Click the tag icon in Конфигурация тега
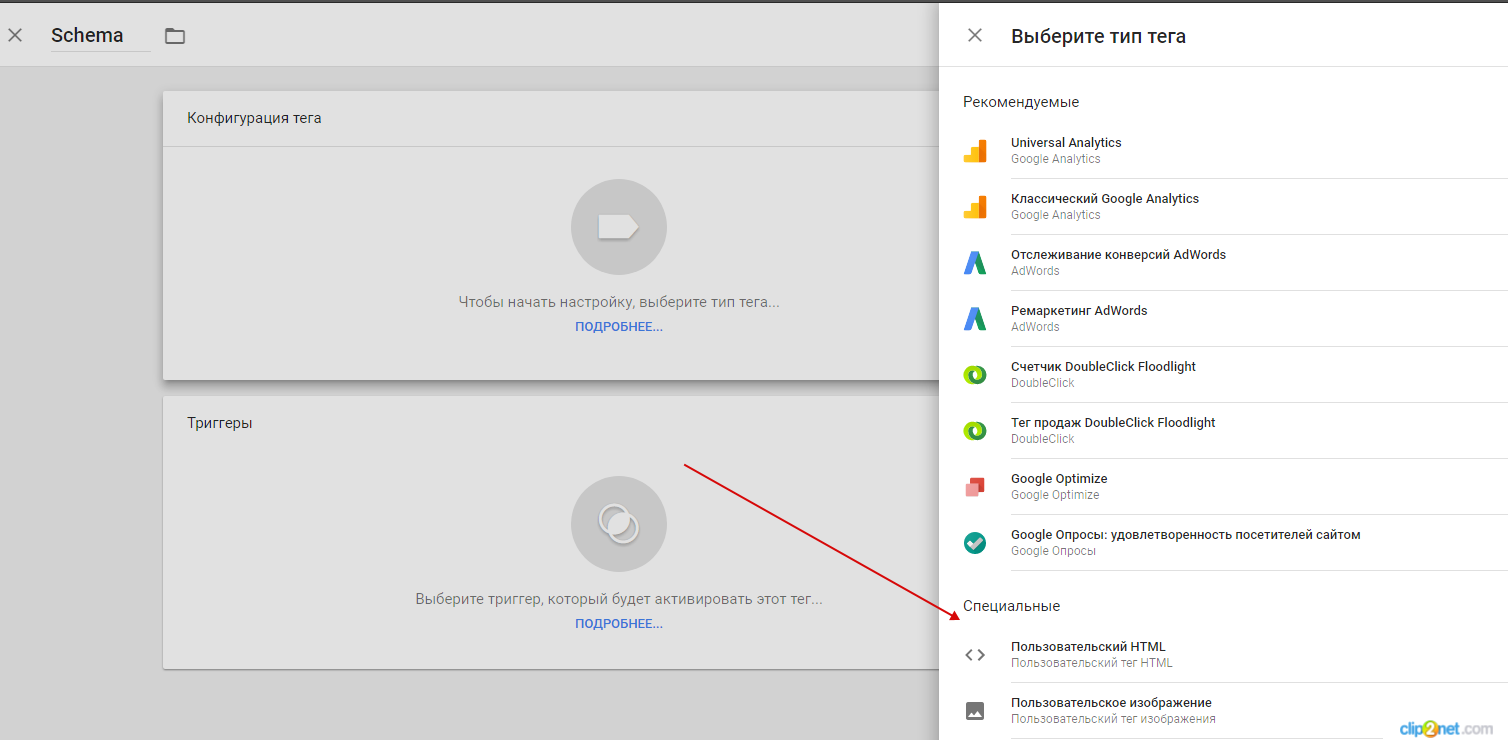This screenshot has width=1508, height=740. click(x=618, y=227)
